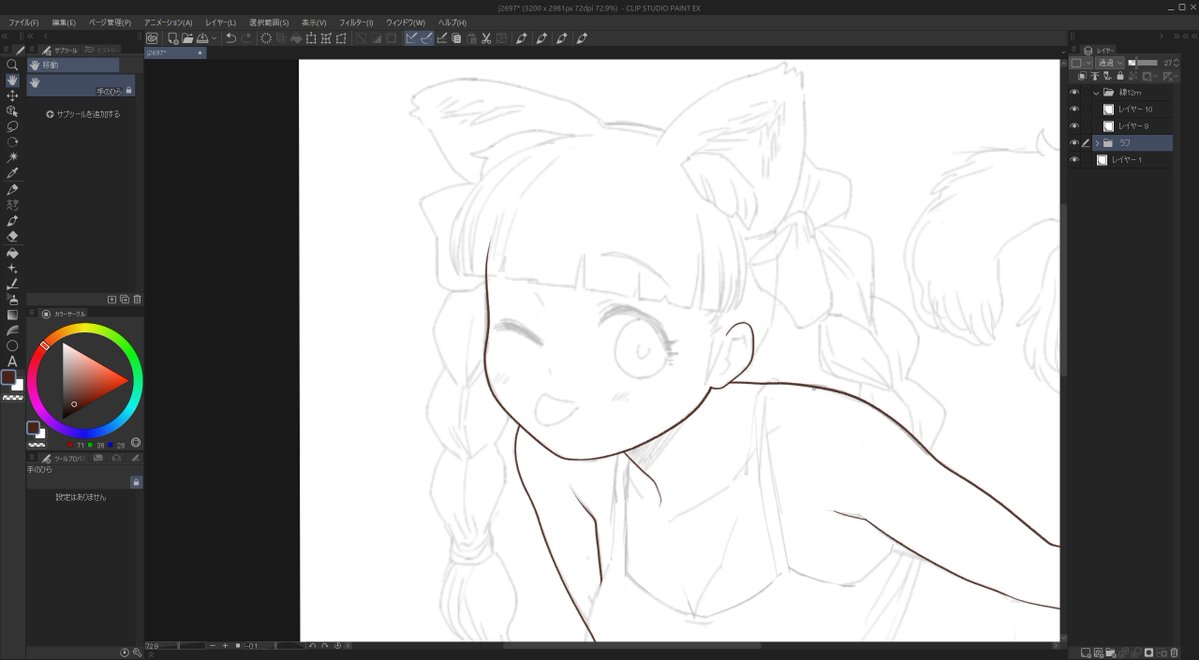Select the Zoom magnifier tool
Screen dimensions: 1199x660
[x=12, y=65]
